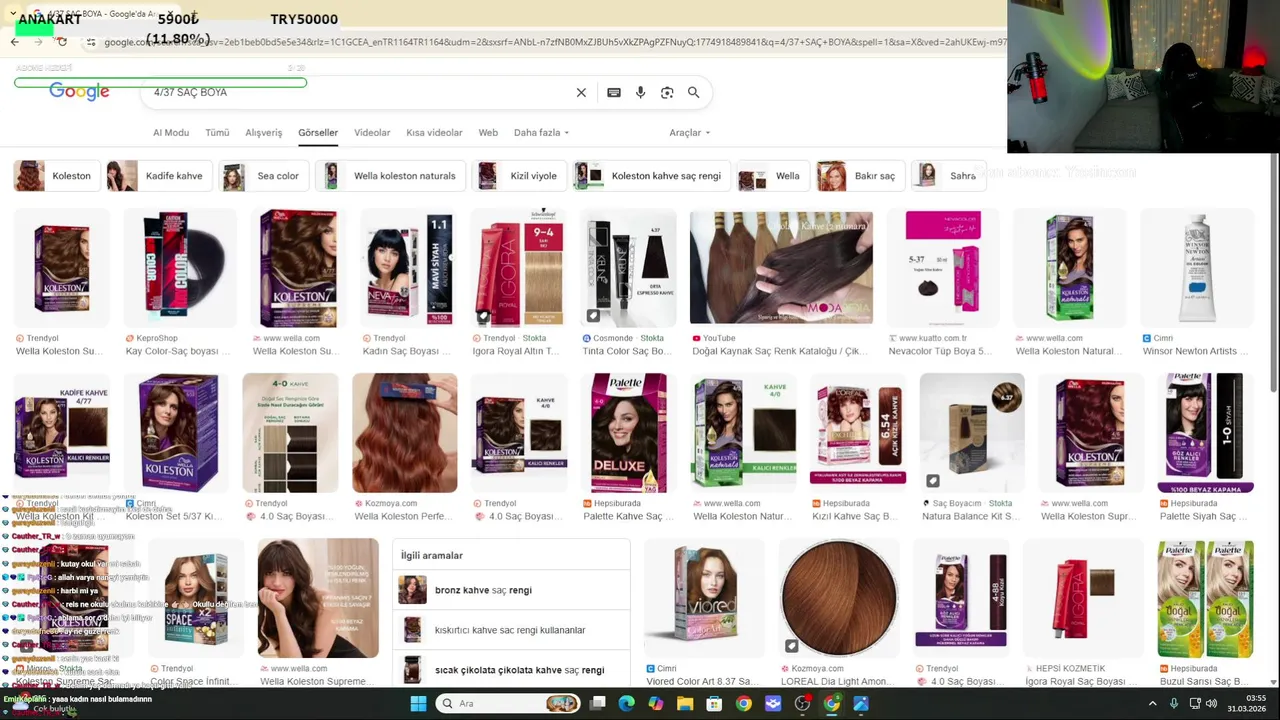Viewport: 1280px width, 720px height.
Task: Open Microsoft Store from the taskbar
Action: (714, 703)
